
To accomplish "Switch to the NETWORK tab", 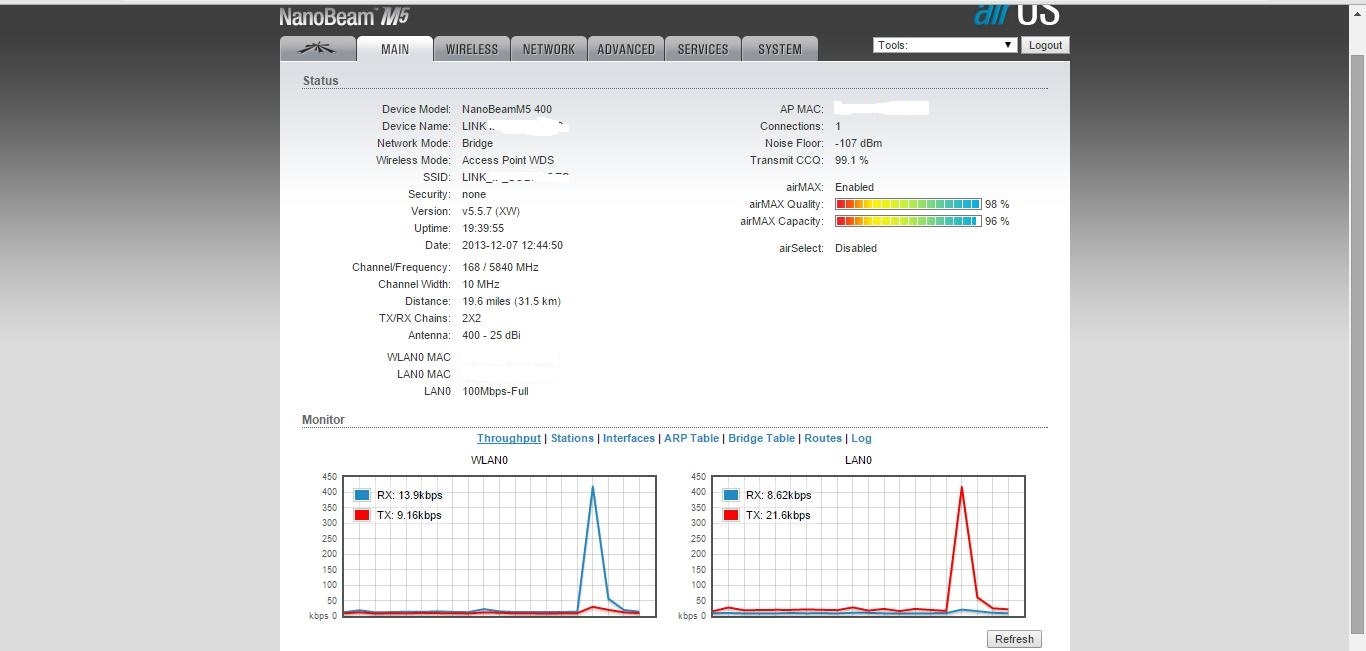I will point(548,49).
